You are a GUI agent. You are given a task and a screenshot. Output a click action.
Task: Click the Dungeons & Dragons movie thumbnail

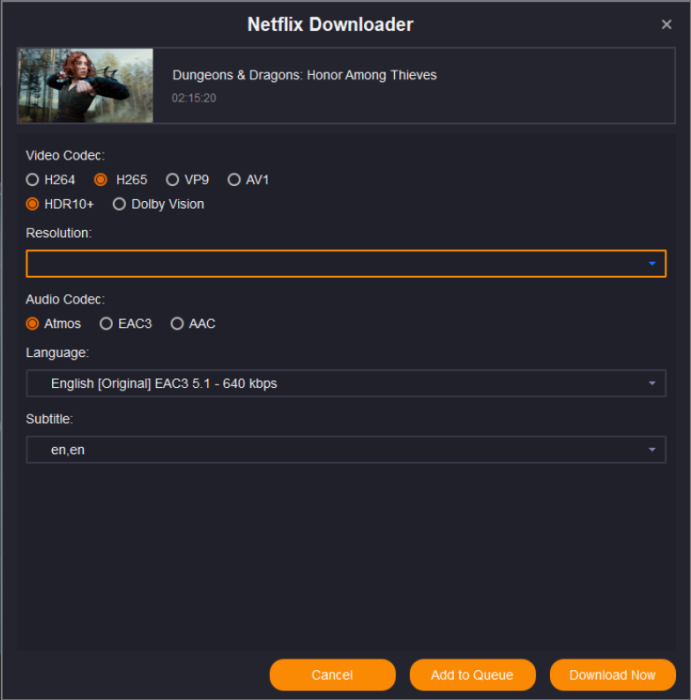tap(85, 85)
